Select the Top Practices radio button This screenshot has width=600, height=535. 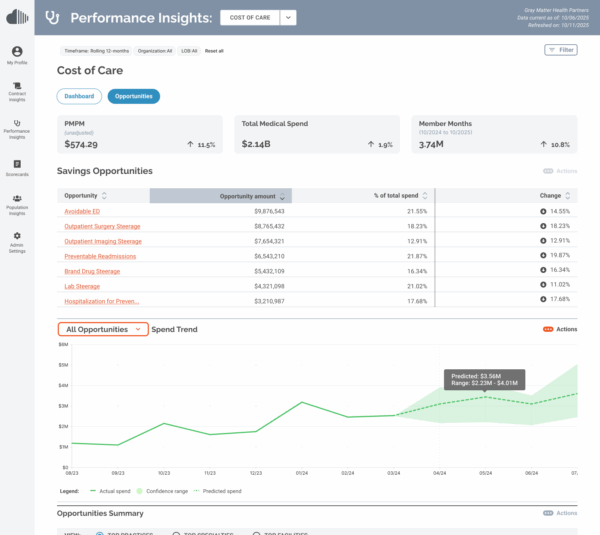(x=100, y=532)
